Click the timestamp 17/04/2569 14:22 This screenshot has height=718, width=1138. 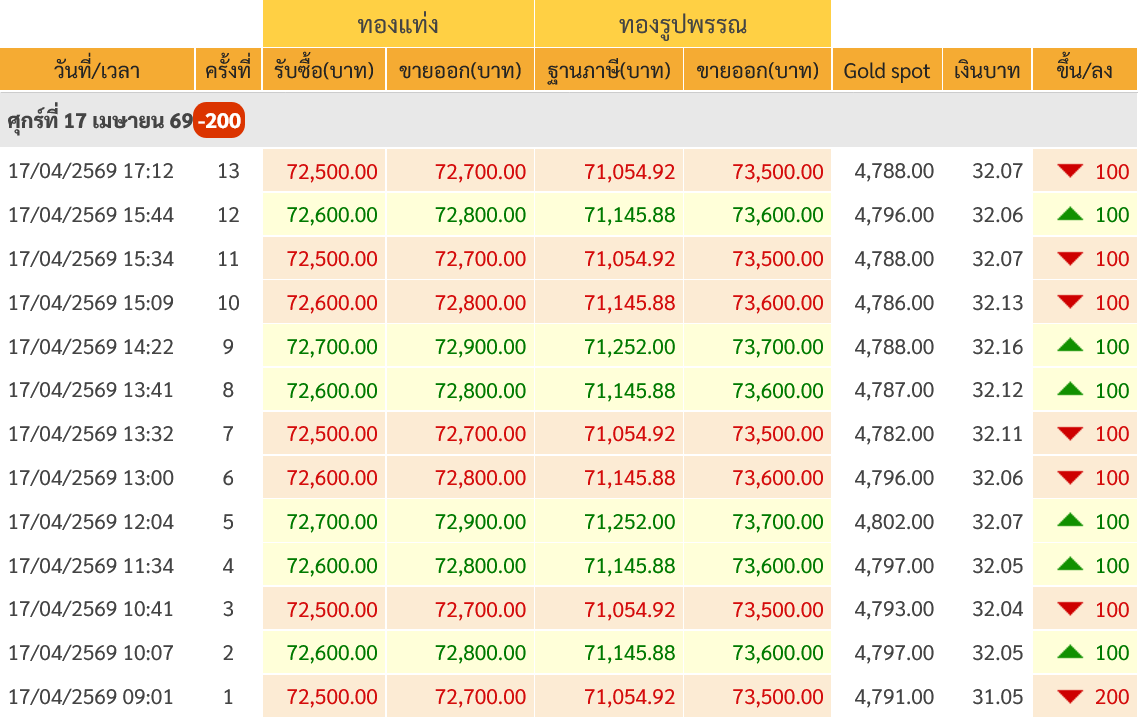(91, 346)
